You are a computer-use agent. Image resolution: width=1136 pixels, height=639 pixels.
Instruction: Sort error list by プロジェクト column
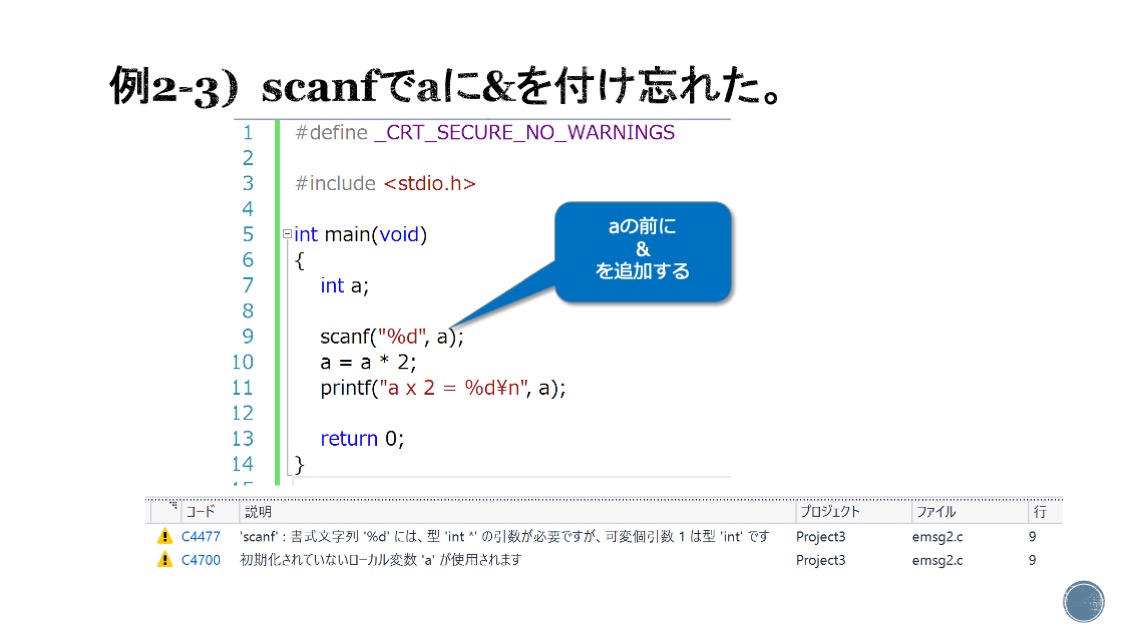click(x=830, y=511)
